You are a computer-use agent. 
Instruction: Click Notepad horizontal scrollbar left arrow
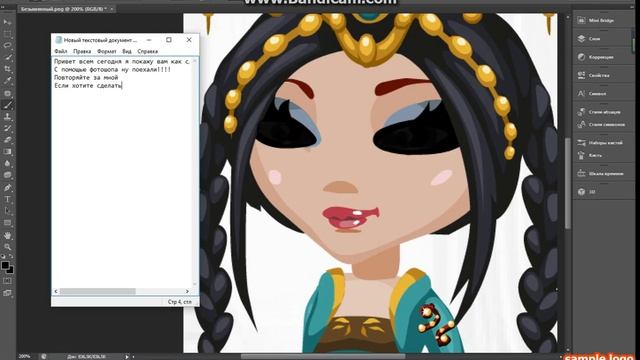56,291
